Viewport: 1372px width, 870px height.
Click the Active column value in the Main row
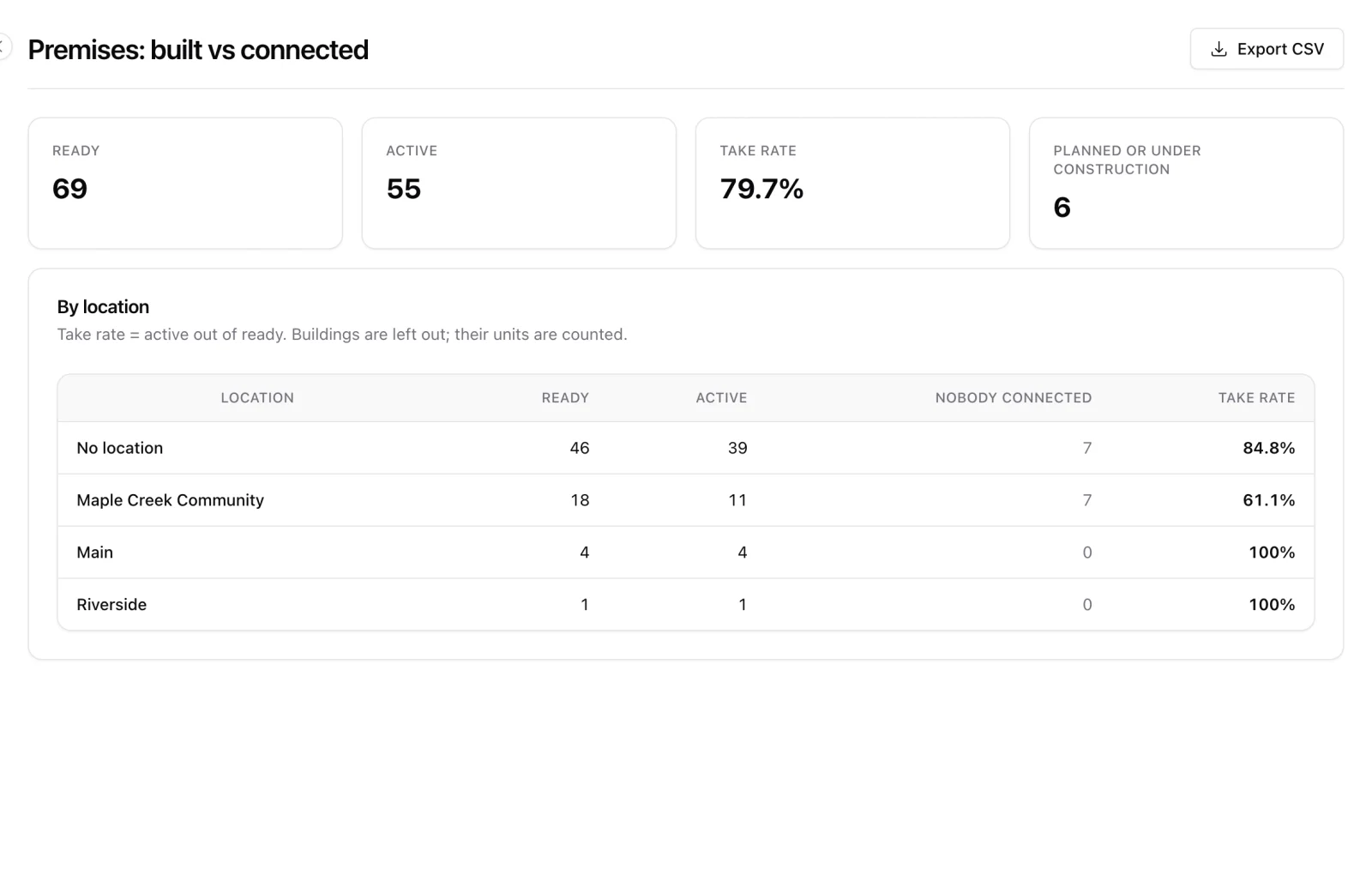point(743,553)
